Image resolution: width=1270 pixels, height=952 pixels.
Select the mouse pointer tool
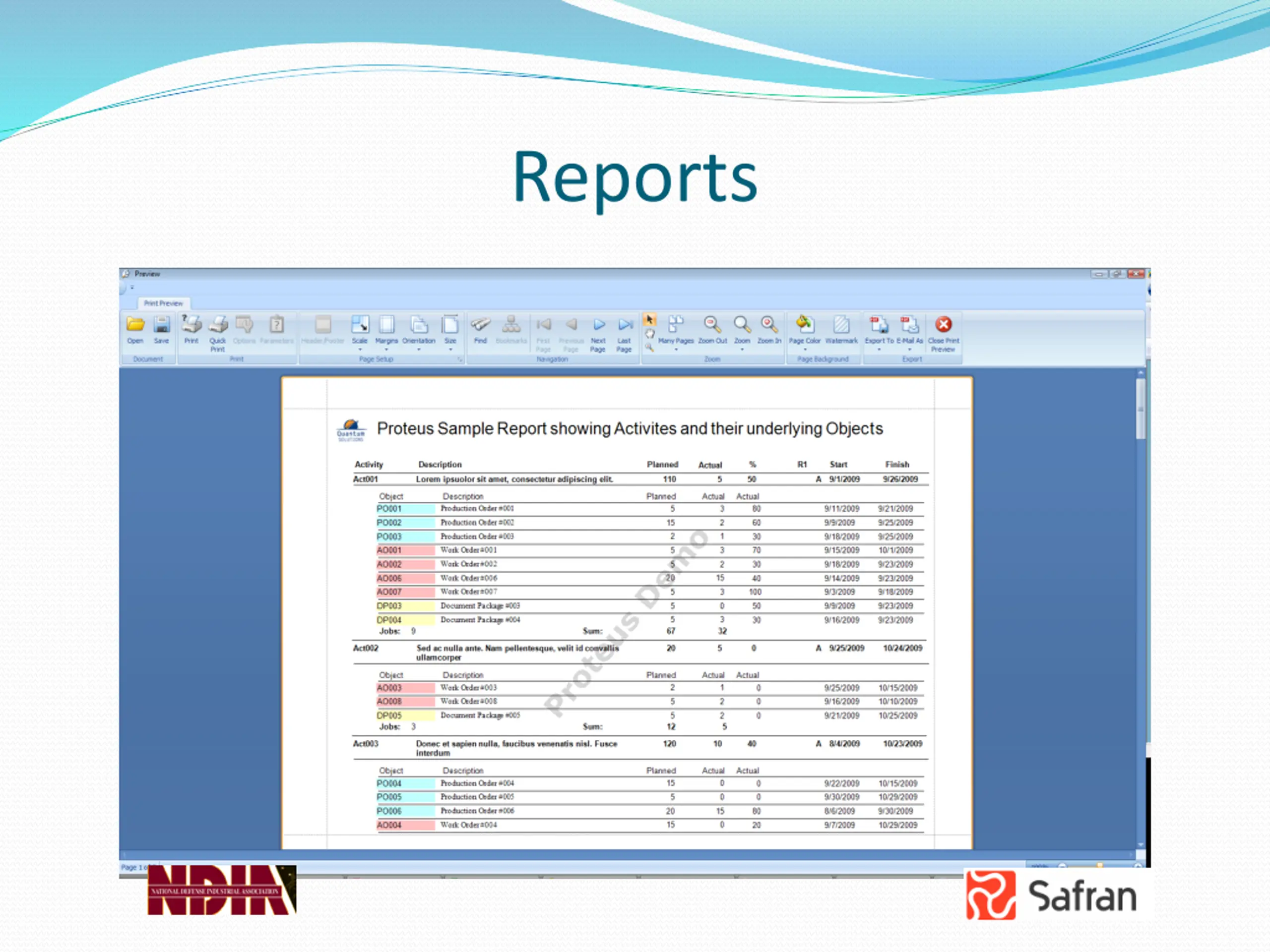pyautogui.click(x=649, y=320)
